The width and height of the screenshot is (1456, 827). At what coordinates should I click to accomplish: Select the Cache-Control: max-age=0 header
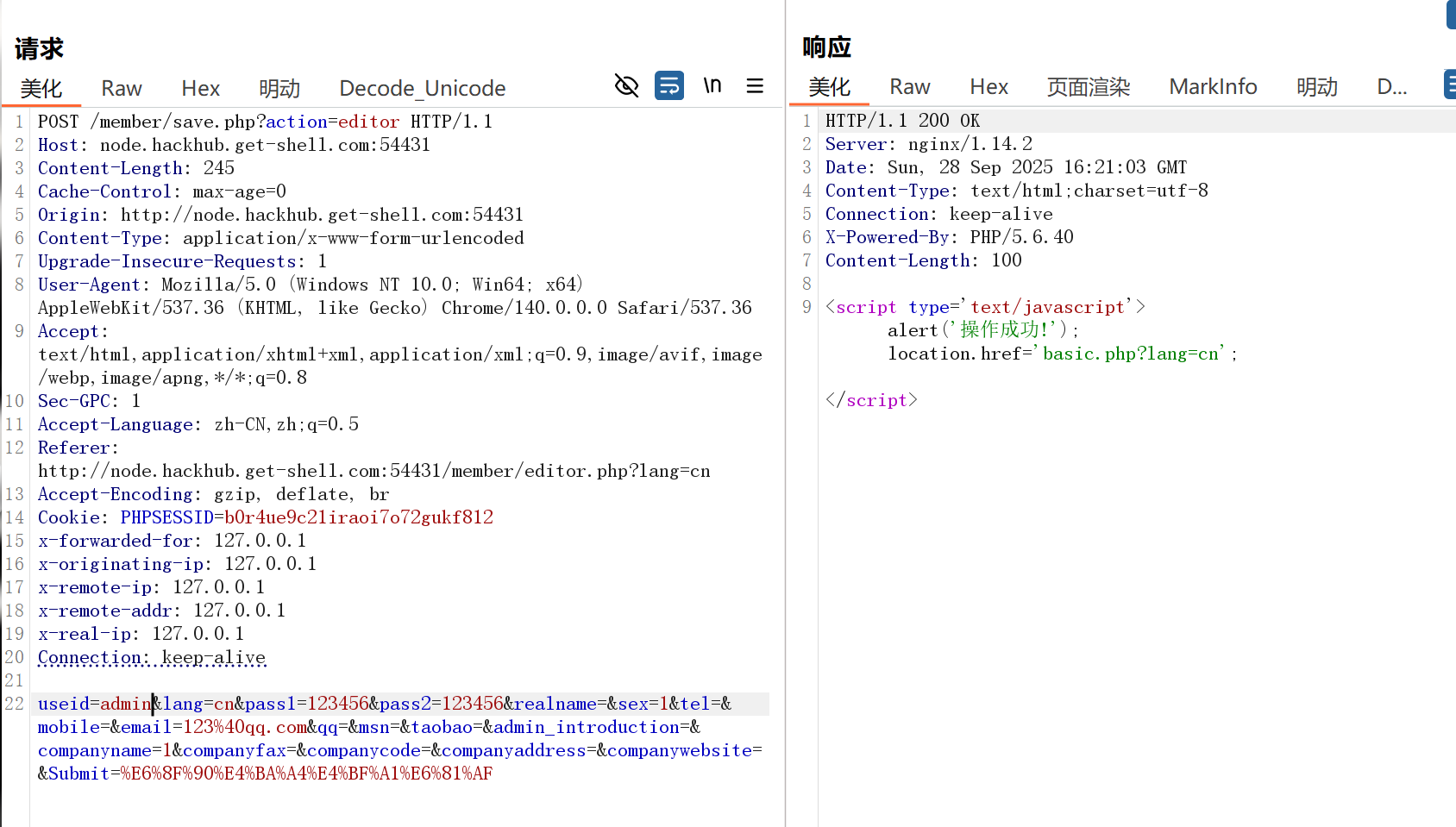point(162,191)
